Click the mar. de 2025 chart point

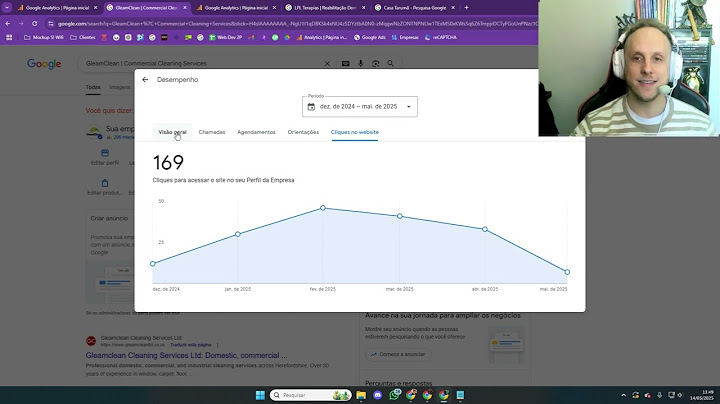click(399, 216)
